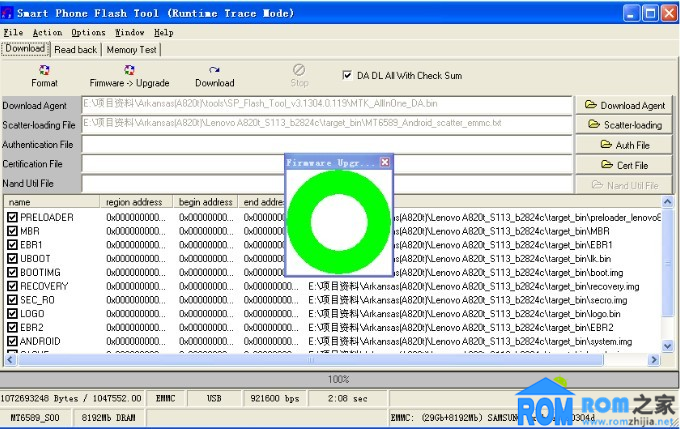Screen dimensions: 680x429
Task: Open the File menu
Action: click(x=13, y=32)
